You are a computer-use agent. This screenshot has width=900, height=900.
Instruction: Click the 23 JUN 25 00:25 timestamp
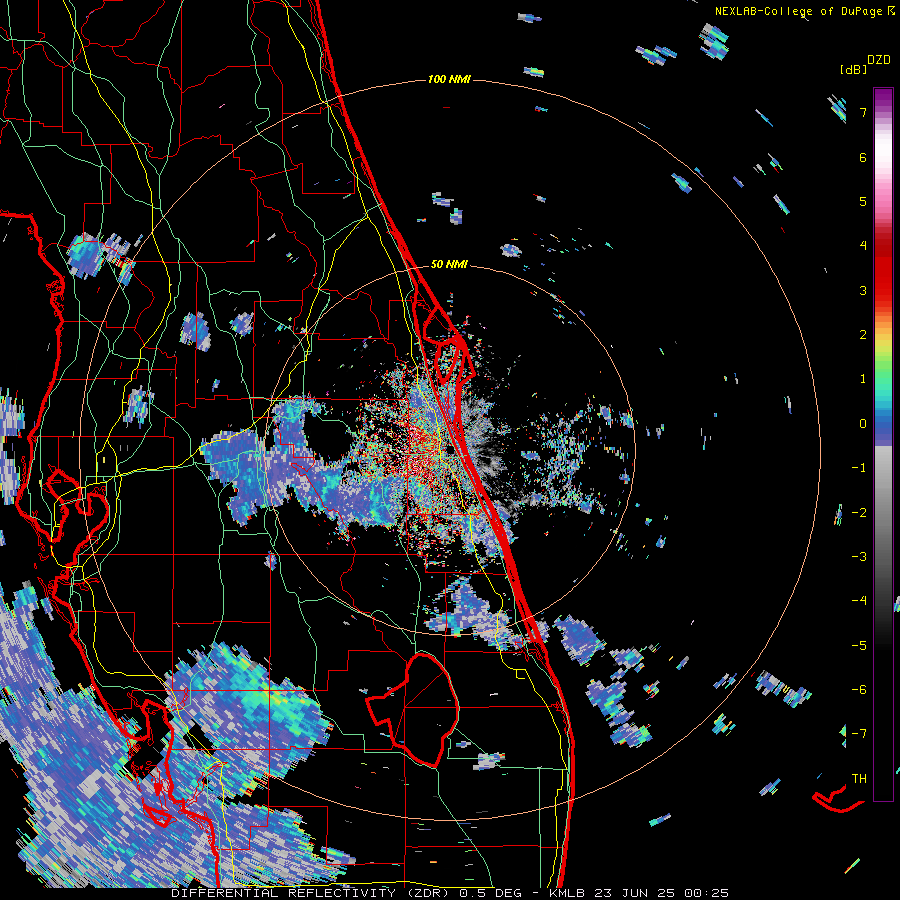click(660, 893)
